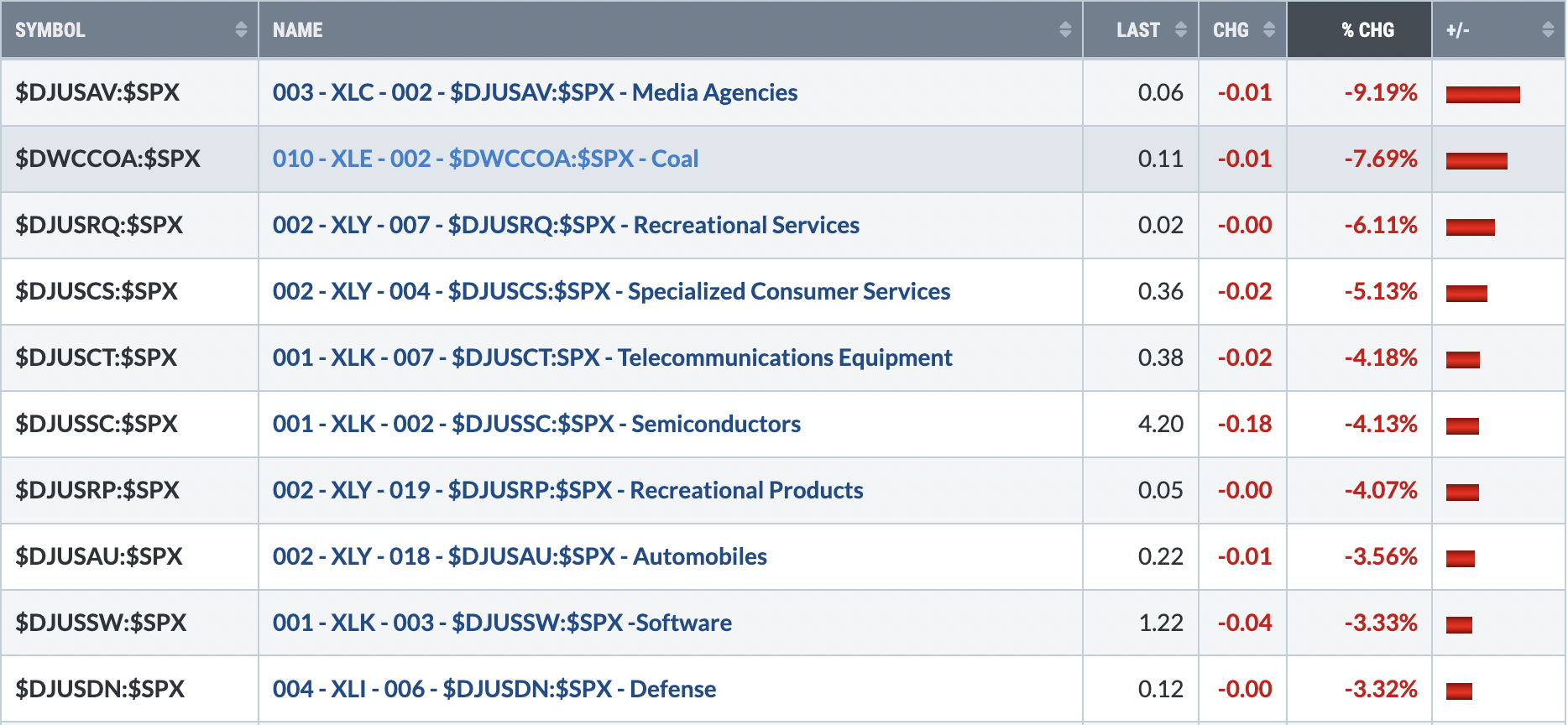
Task: Sort by +/- column arrows
Action: click(1548, 30)
